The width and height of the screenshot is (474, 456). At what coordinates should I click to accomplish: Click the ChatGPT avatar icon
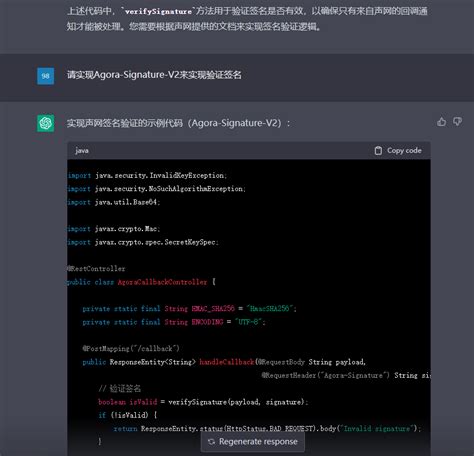pyautogui.click(x=46, y=123)
